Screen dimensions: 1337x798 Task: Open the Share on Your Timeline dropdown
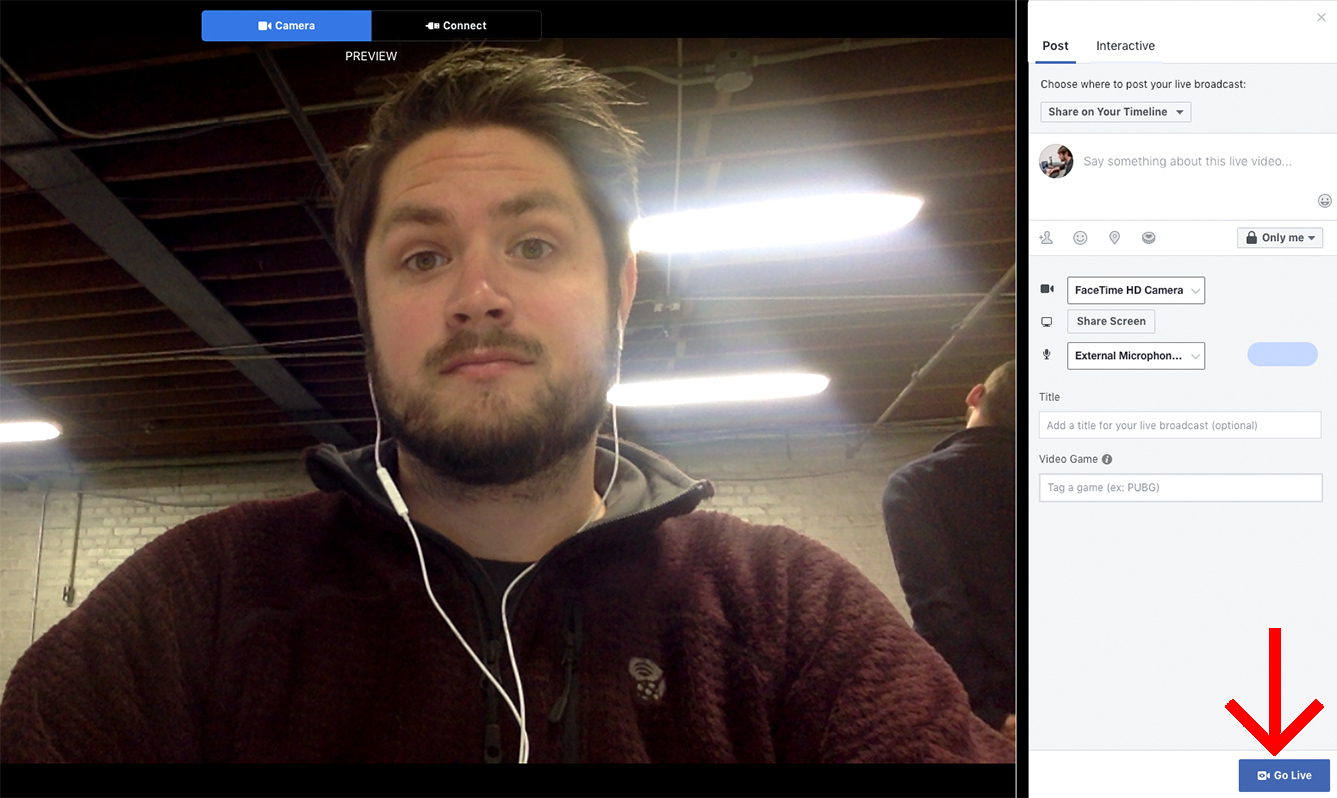(1115, 112)
